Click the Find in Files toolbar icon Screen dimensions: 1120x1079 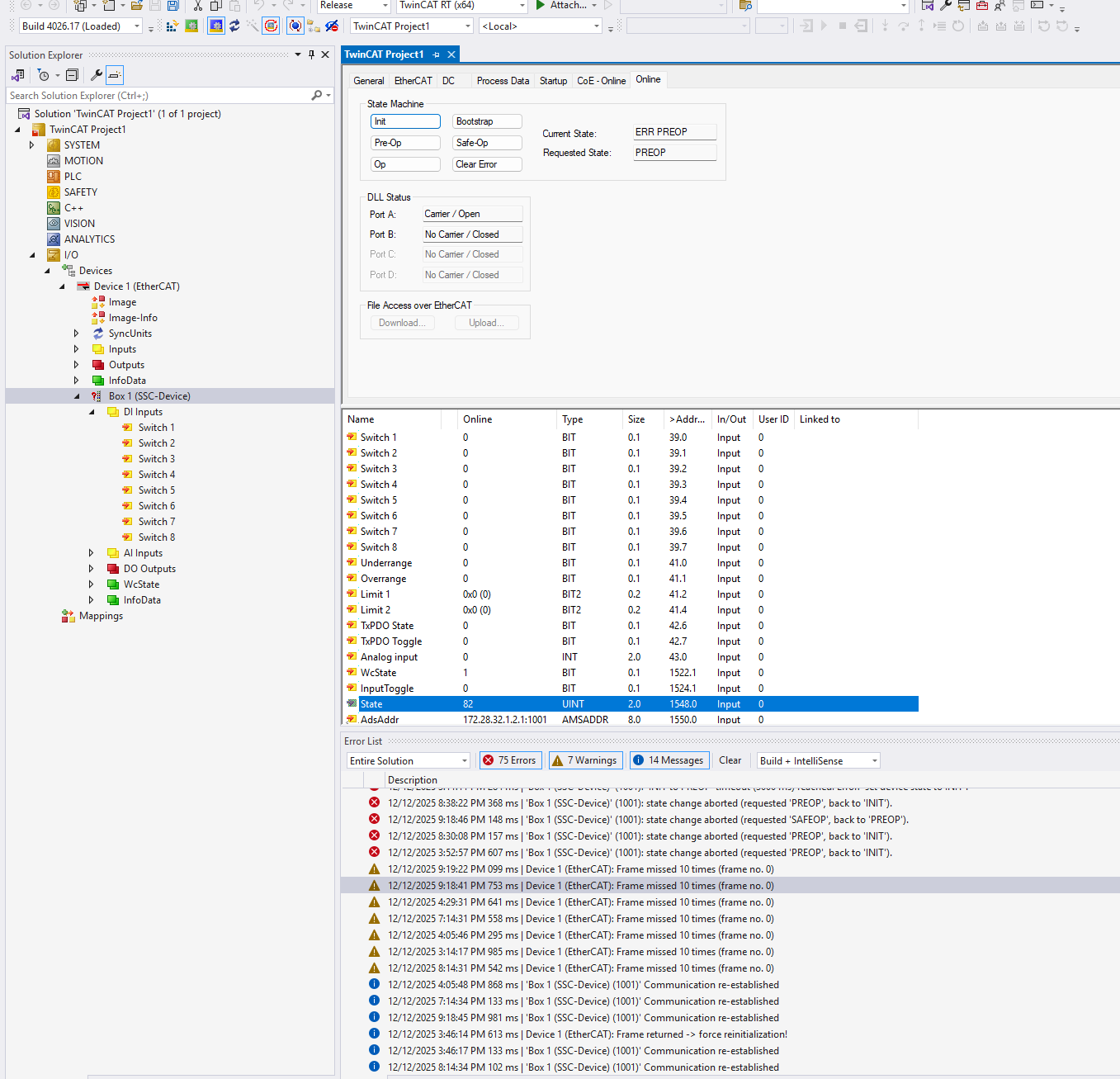(745, 5)
